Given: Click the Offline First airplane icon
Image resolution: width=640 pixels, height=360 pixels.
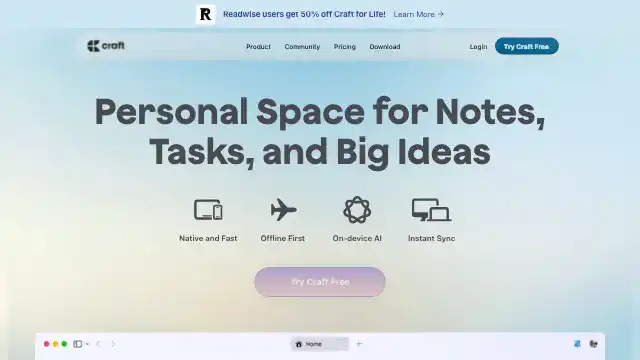Looking at the screenshot, I should click(283, 210).
